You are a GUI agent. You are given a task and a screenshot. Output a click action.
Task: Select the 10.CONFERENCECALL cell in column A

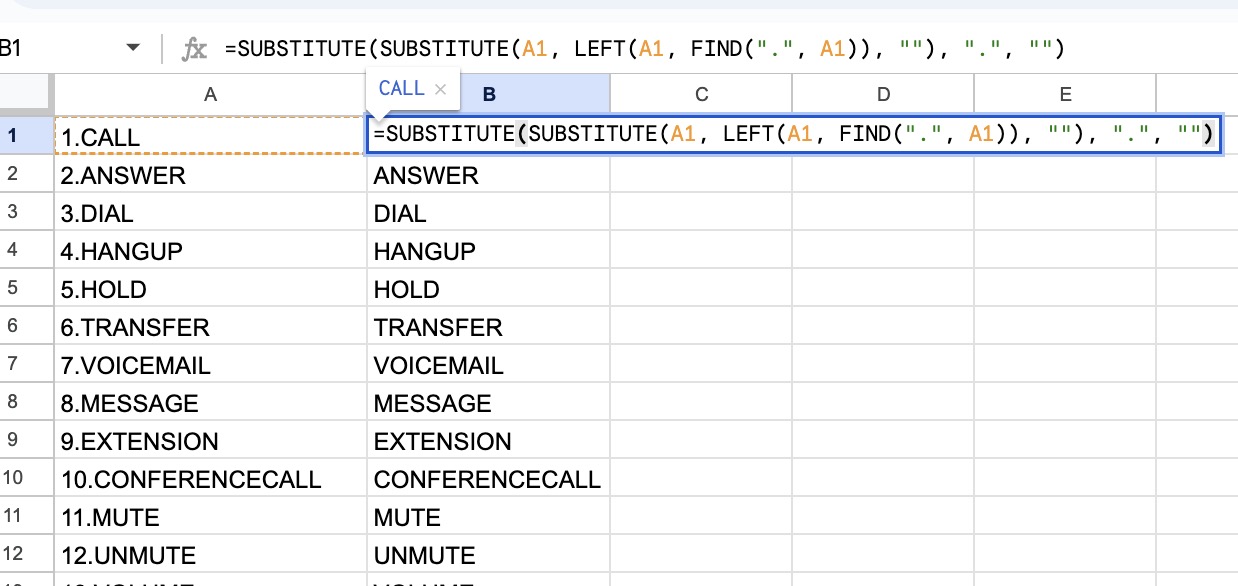point(210,480)
